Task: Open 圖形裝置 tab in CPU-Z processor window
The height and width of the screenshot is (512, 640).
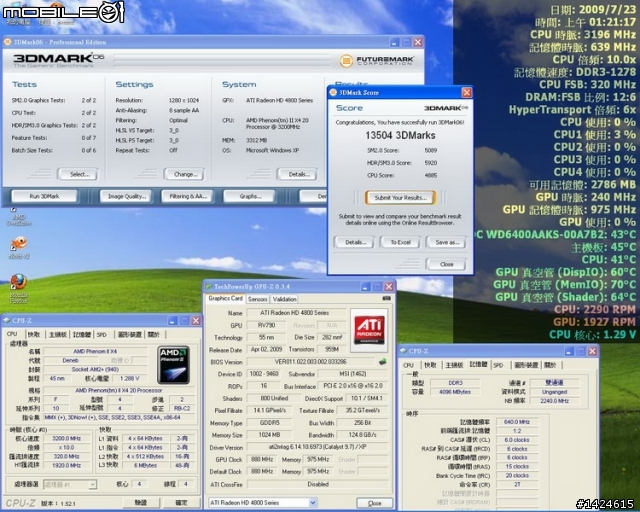Action: coord(129,335)
